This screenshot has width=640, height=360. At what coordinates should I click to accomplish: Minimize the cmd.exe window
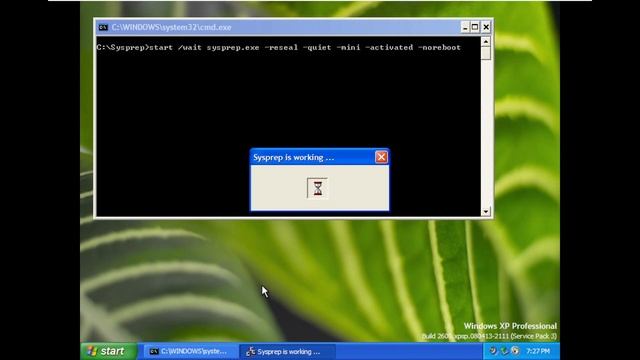point(464,27)
